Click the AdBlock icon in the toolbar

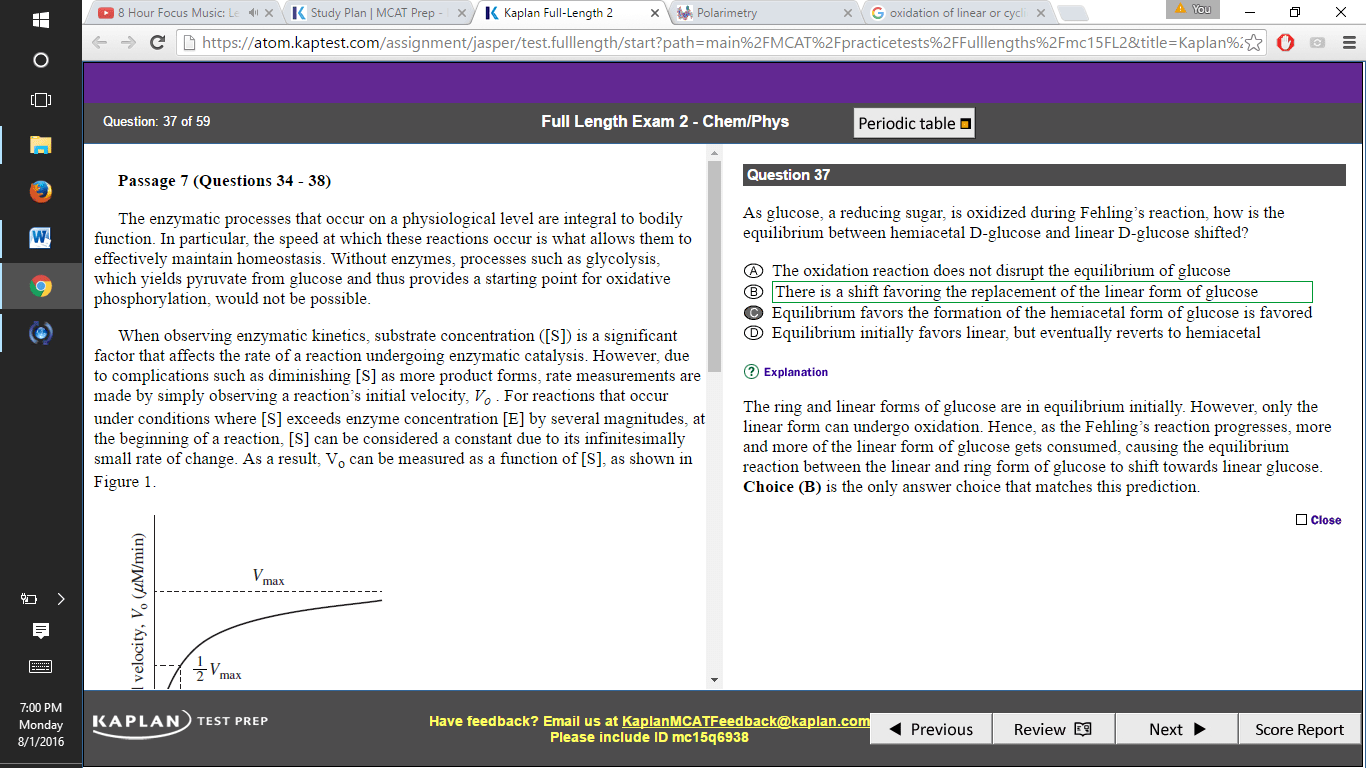1285,44
